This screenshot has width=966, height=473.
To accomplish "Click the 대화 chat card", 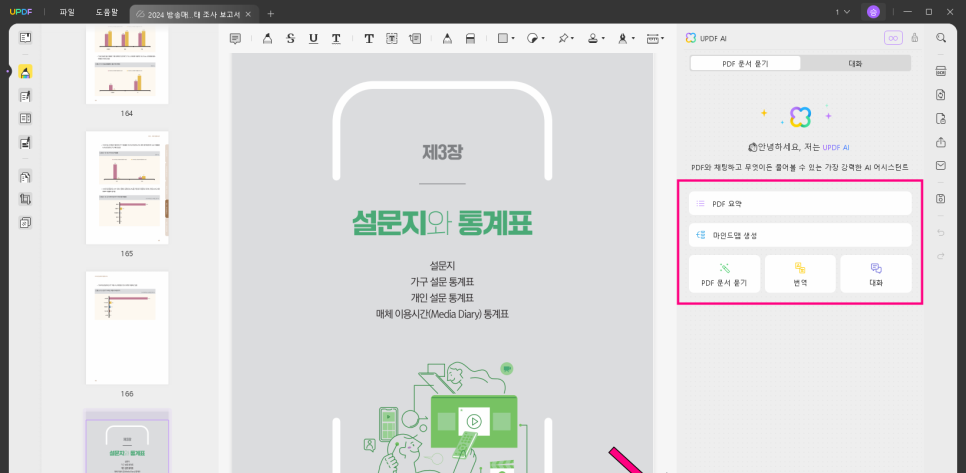I will 876,274.
